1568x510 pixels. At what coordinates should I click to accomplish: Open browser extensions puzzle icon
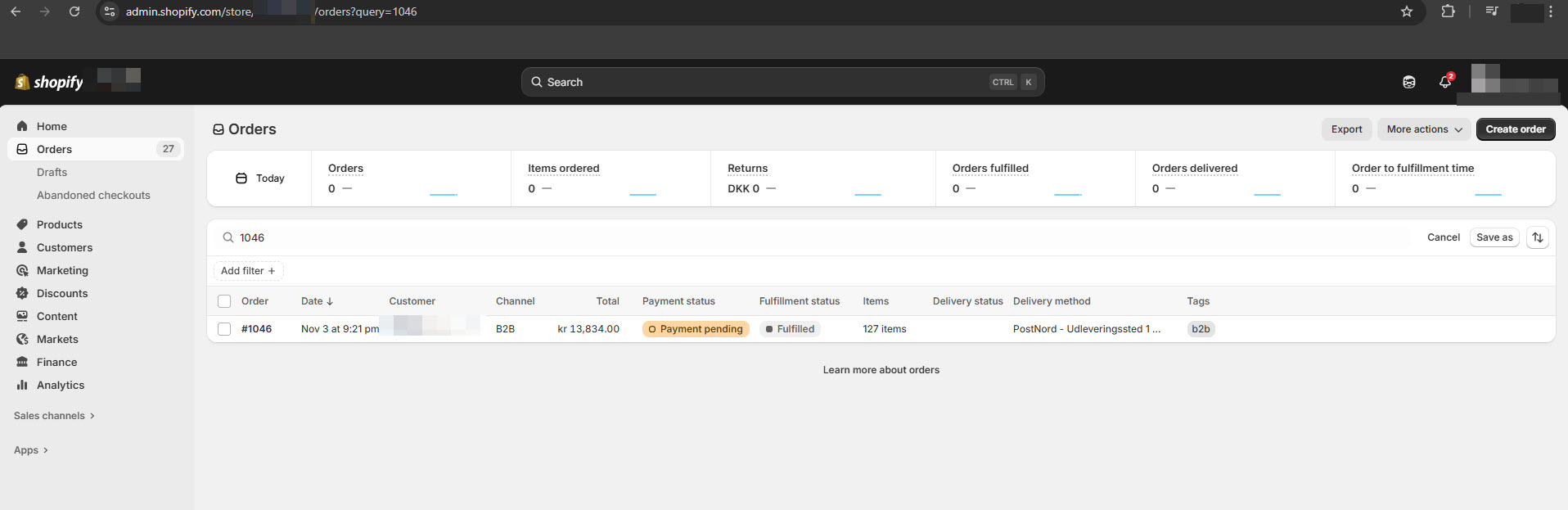pos(1448,11)
